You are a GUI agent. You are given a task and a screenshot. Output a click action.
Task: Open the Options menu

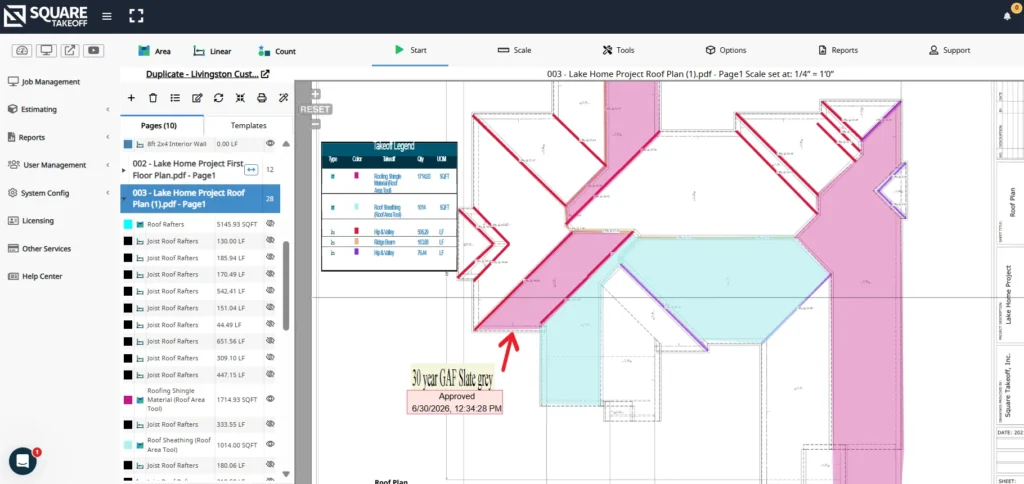[x=726, y=50]
